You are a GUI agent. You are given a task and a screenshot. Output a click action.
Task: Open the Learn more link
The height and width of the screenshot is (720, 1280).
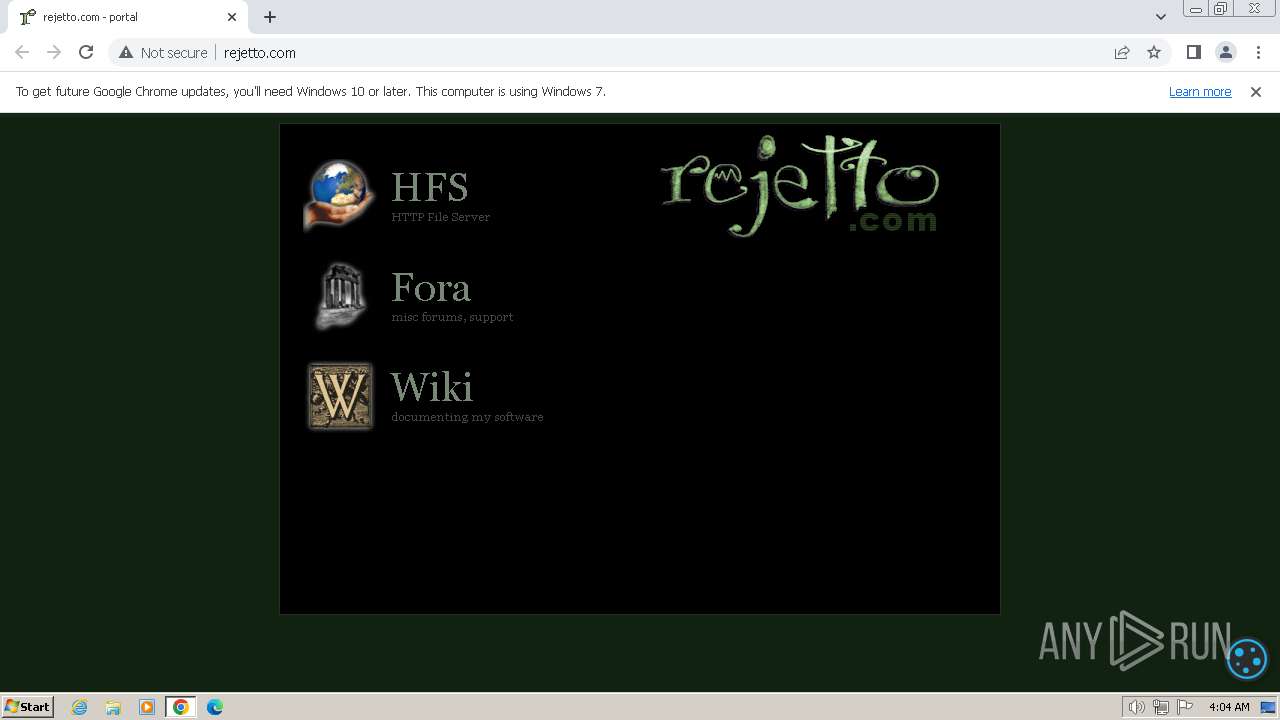click(x=1200, y=91)
